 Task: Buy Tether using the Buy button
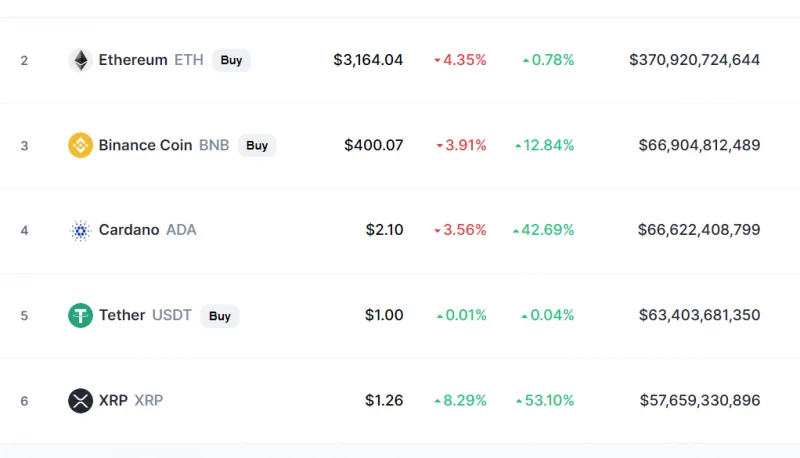pos(219,316)
